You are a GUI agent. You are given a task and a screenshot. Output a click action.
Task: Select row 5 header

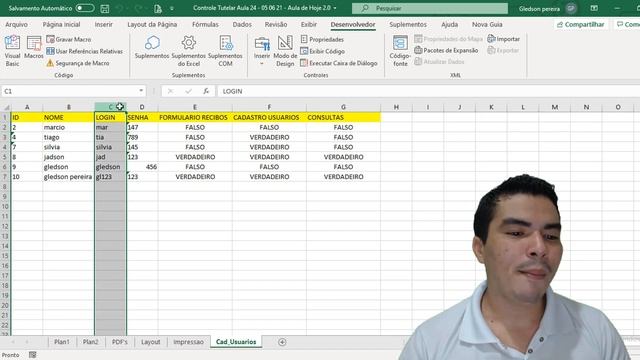pos(5,157)
